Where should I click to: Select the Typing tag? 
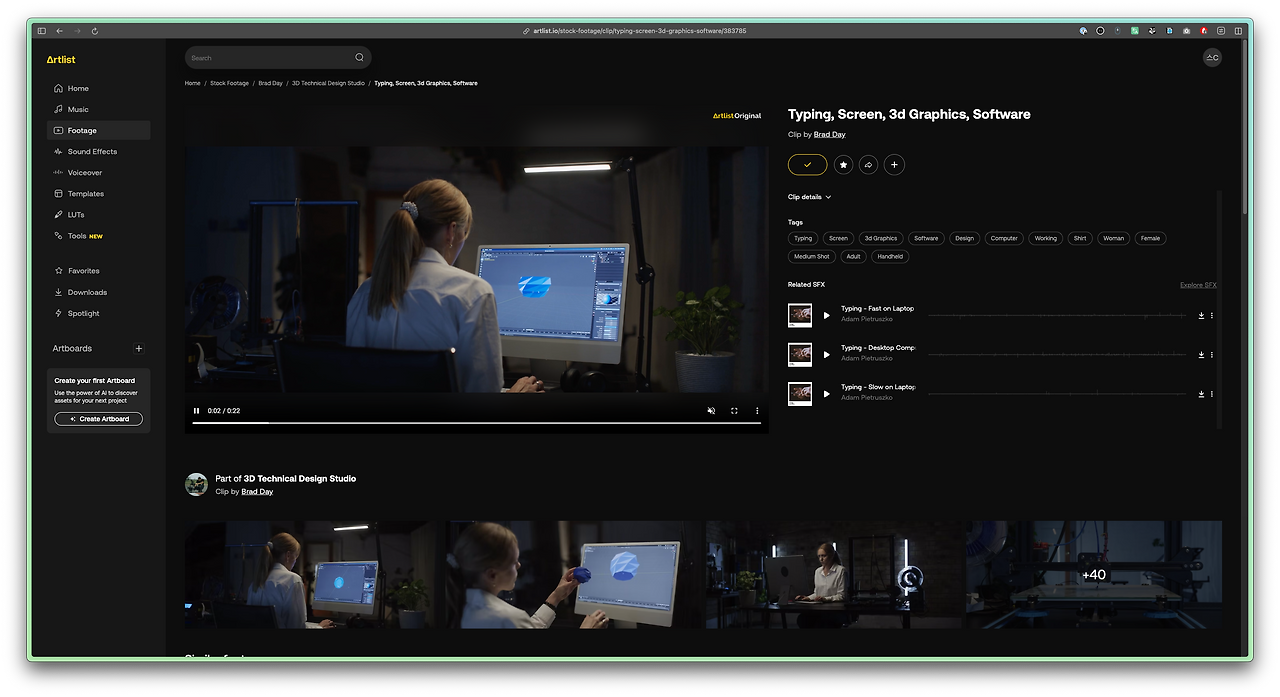click(x=803, y=238)
